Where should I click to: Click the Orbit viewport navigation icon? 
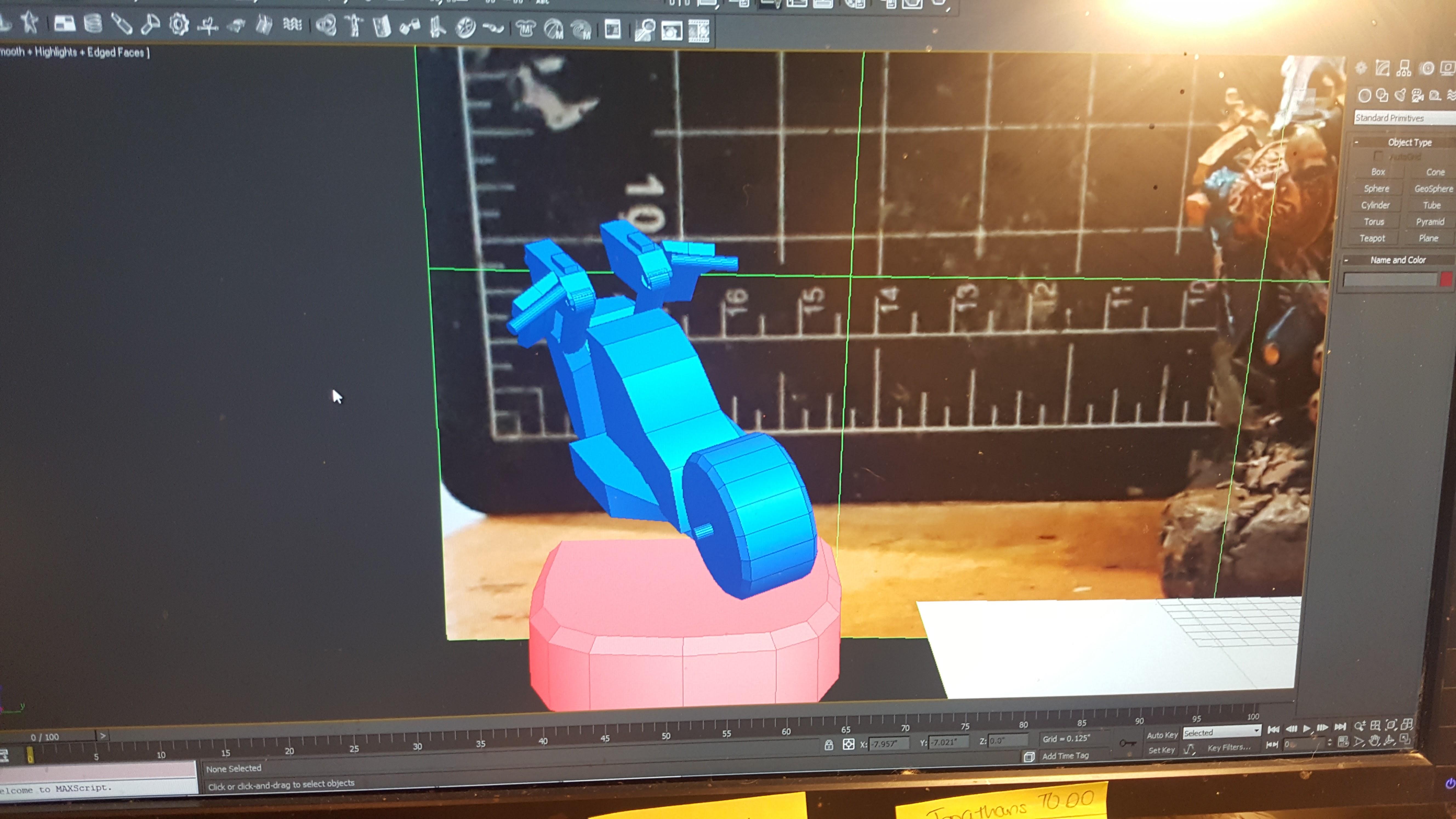(1389, 741)
